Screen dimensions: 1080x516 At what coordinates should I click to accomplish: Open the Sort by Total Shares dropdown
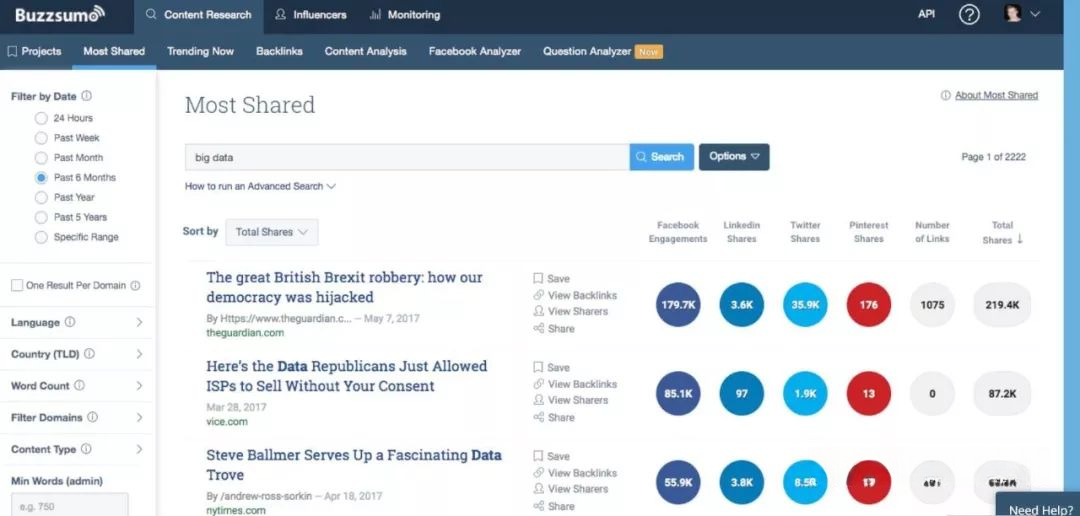pos(272,232)
